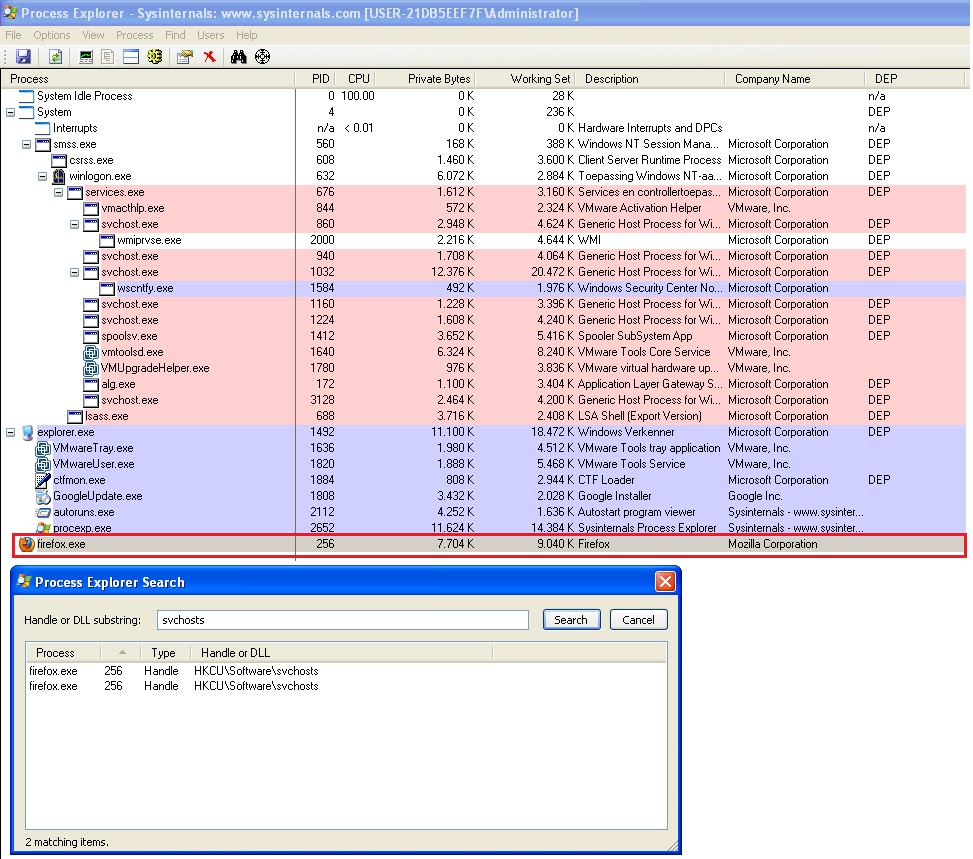Close the Process Explorer Search dialog
973x859 pixels.
[x=665, y=582]
